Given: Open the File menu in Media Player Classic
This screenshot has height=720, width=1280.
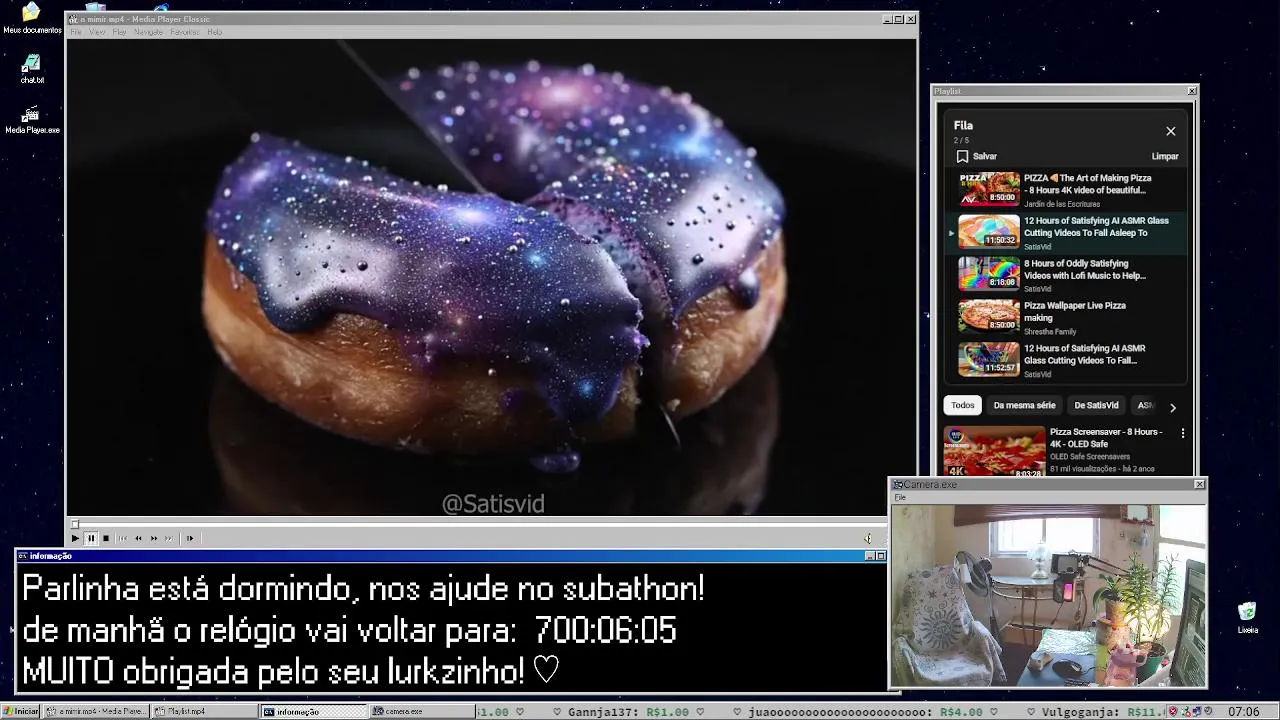Looking at the screenshot, I should tap(76, 32).
